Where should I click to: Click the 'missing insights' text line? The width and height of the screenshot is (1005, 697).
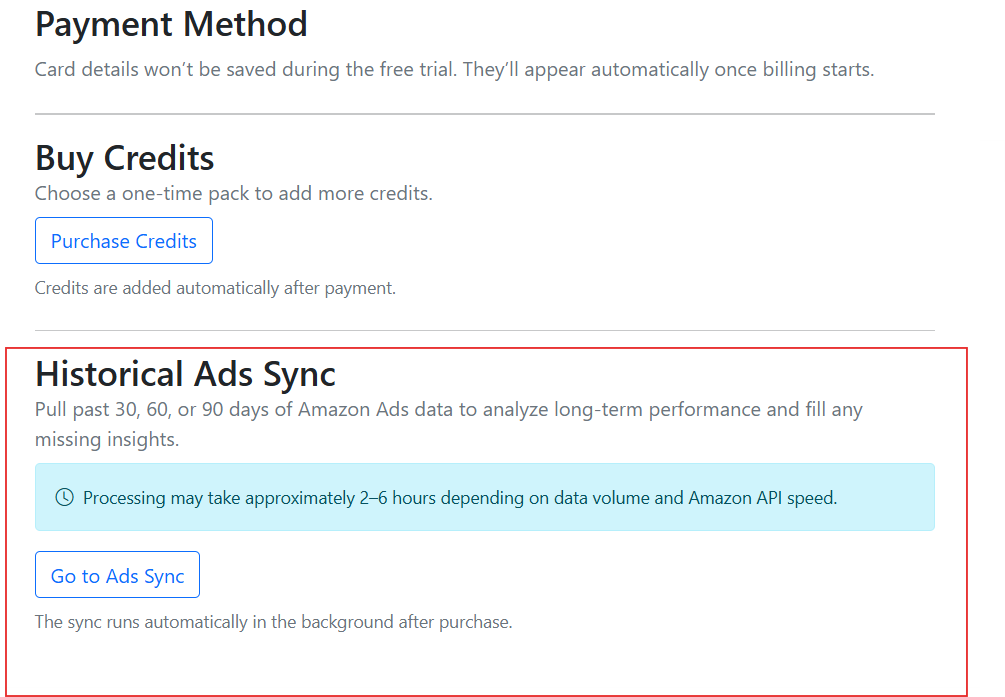107,440
